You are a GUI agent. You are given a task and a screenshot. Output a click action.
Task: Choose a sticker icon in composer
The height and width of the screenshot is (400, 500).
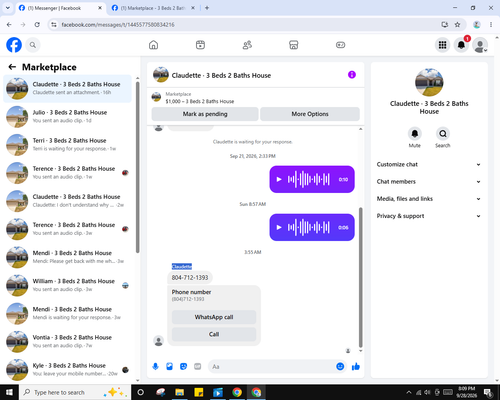183,367
